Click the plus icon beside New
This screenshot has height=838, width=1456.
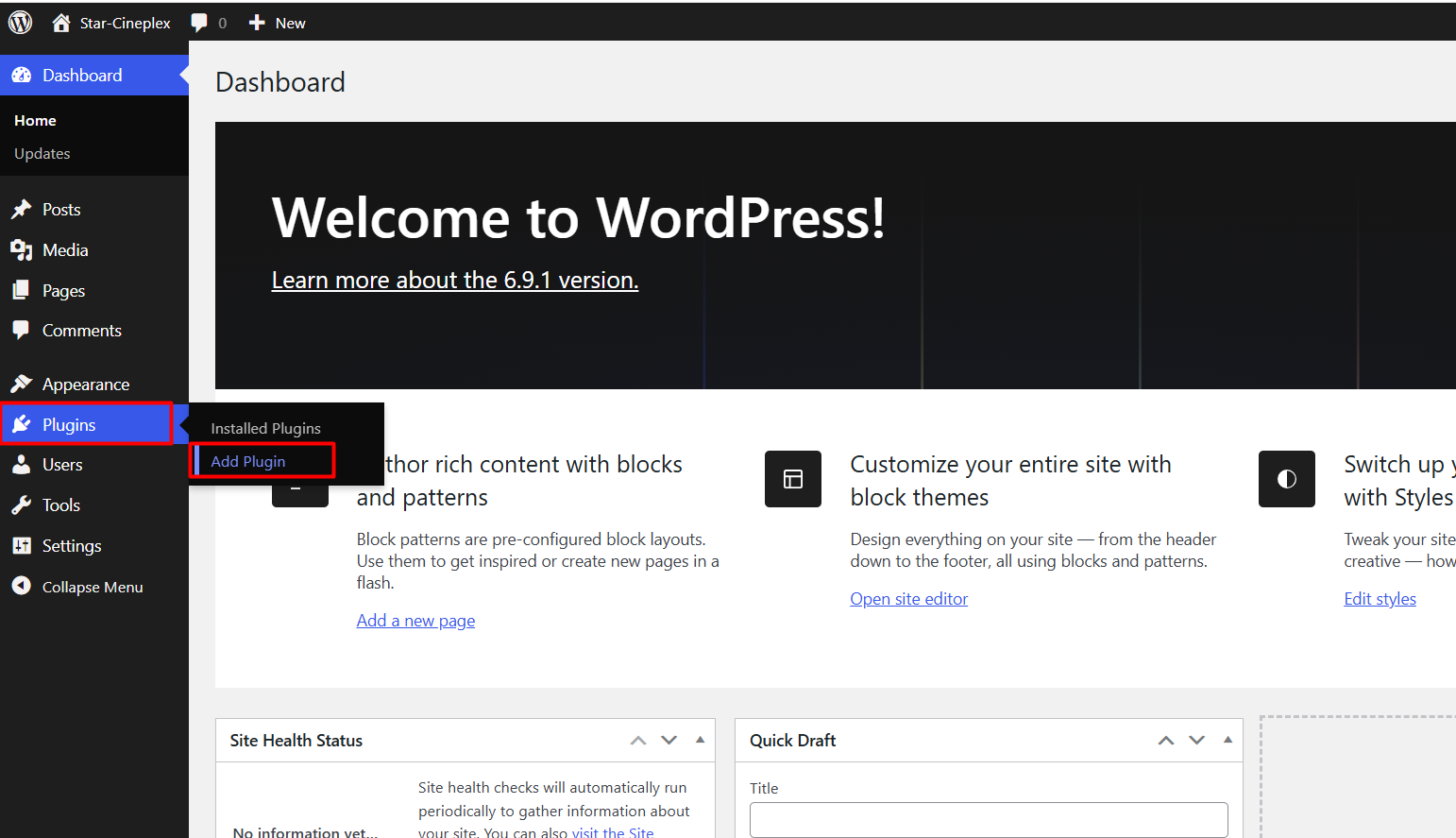[x=257, y=23]
